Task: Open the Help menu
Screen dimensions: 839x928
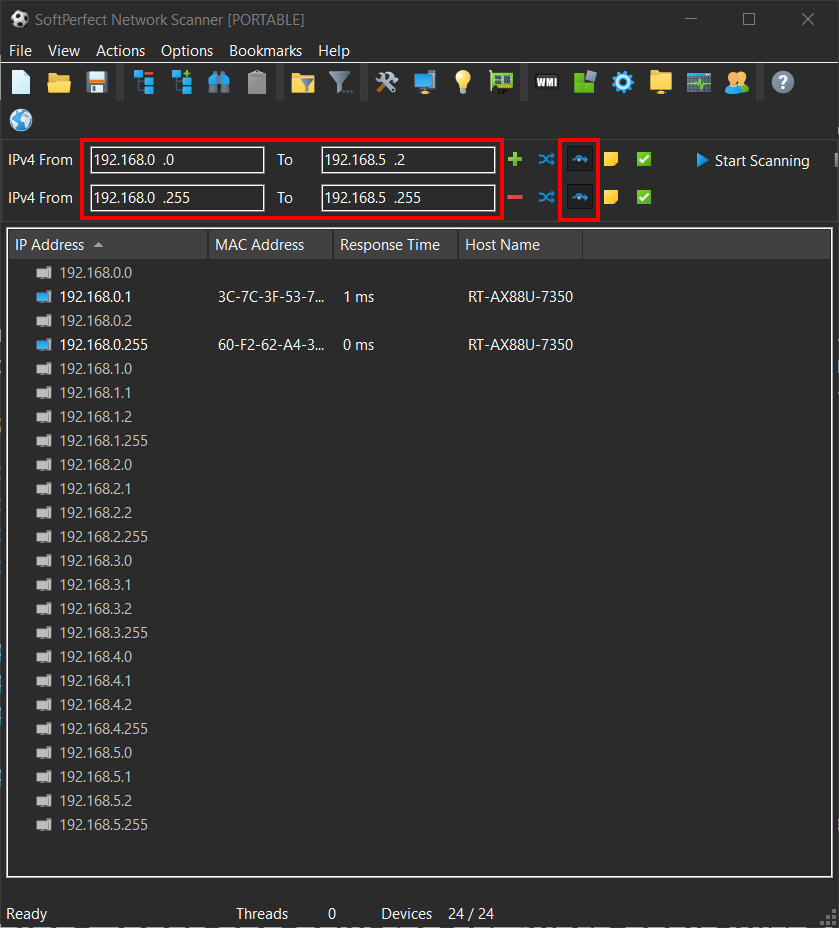Action: [334, 51]
